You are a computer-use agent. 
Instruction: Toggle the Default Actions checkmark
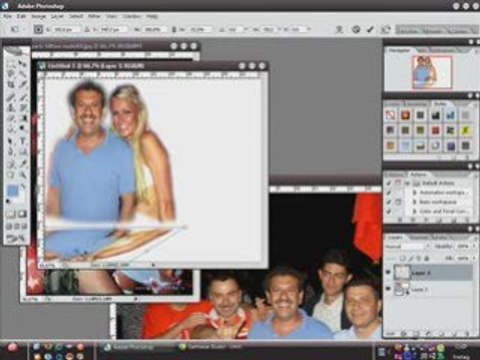pyautogui.click(x=389, y=183)
